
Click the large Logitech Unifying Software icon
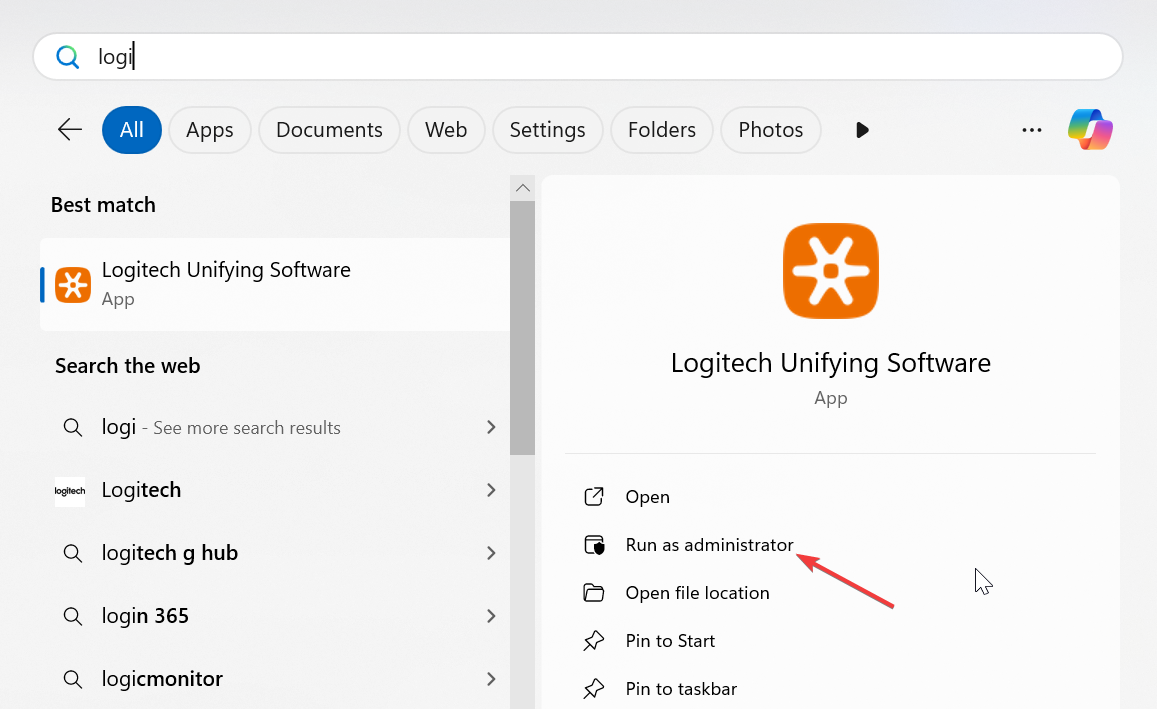point(830,271)
